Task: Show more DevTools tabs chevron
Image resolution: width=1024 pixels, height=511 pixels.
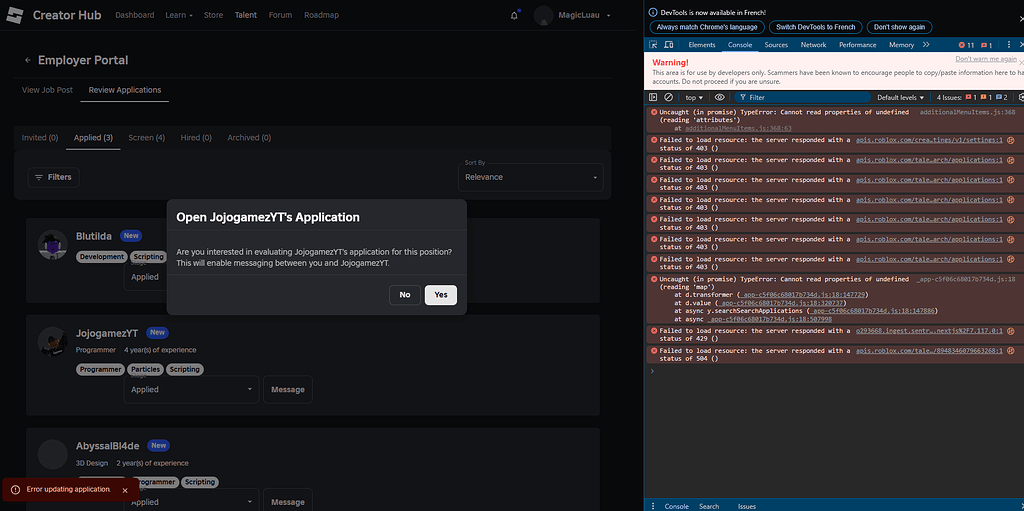Action: pyautogui.click(x=926, y=45)
